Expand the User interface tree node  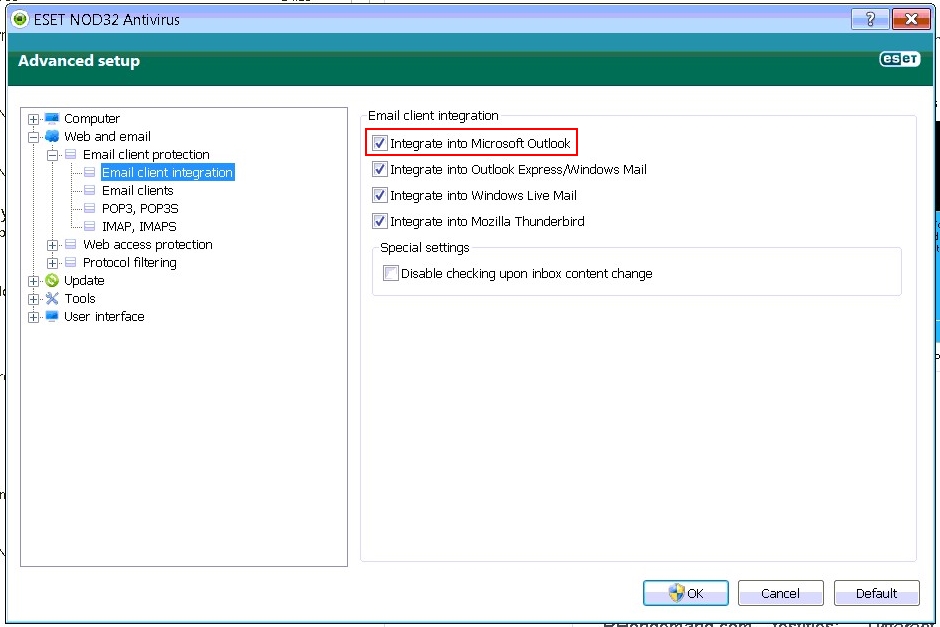(34, 317)
